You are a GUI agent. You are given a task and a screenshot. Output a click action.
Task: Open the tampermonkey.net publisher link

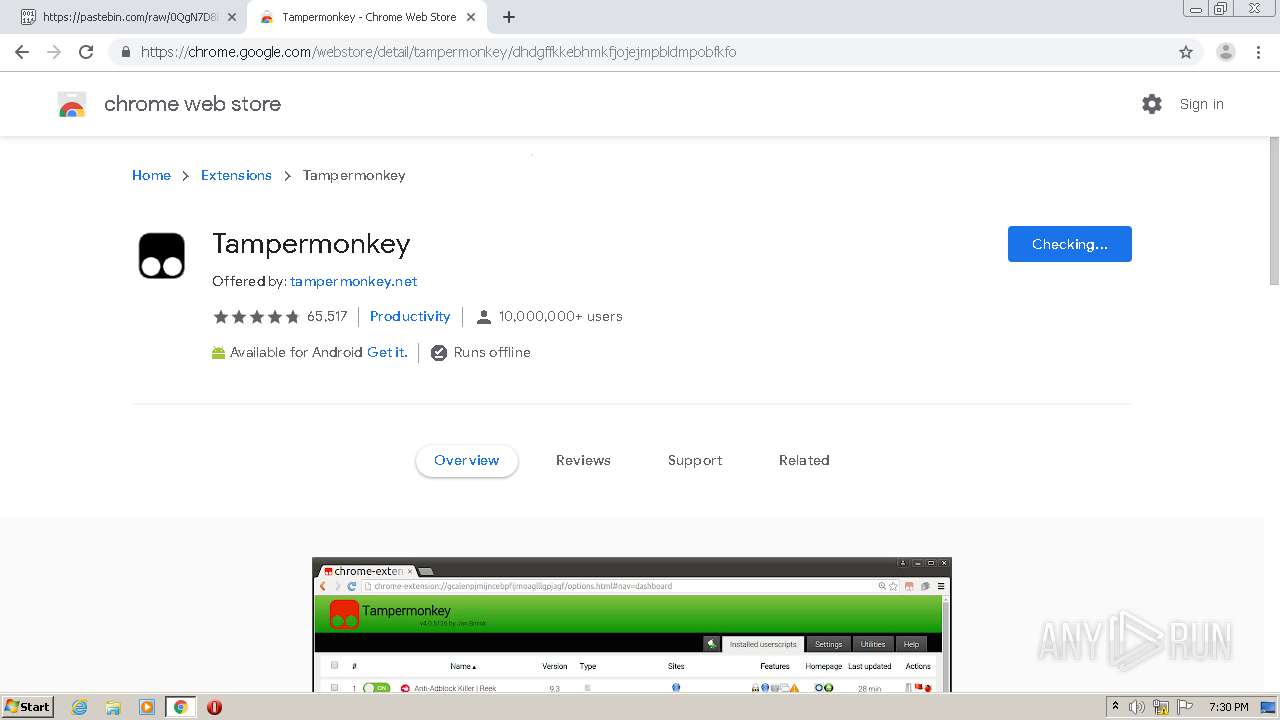[353, 281]
